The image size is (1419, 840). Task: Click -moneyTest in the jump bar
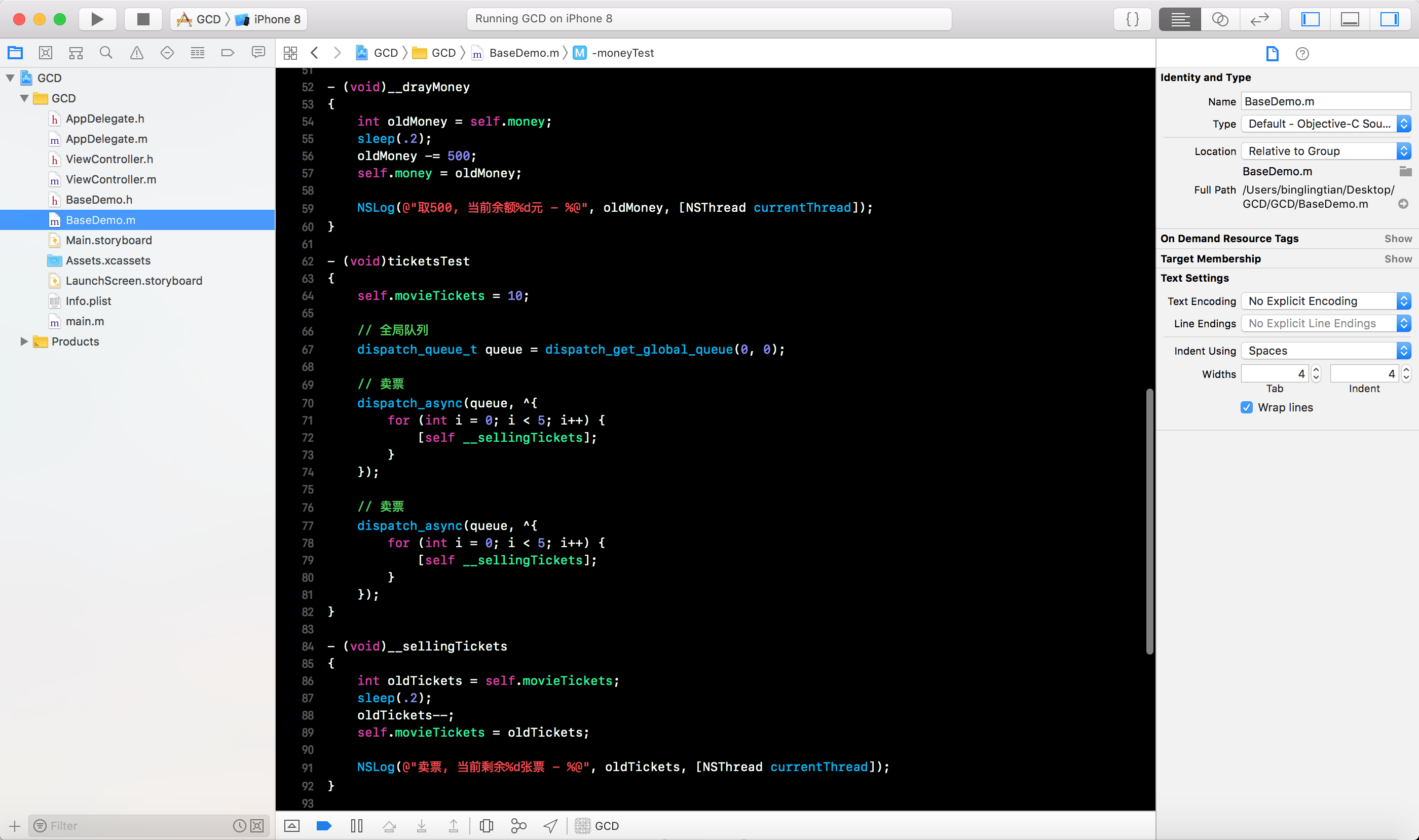pos(622,53)
